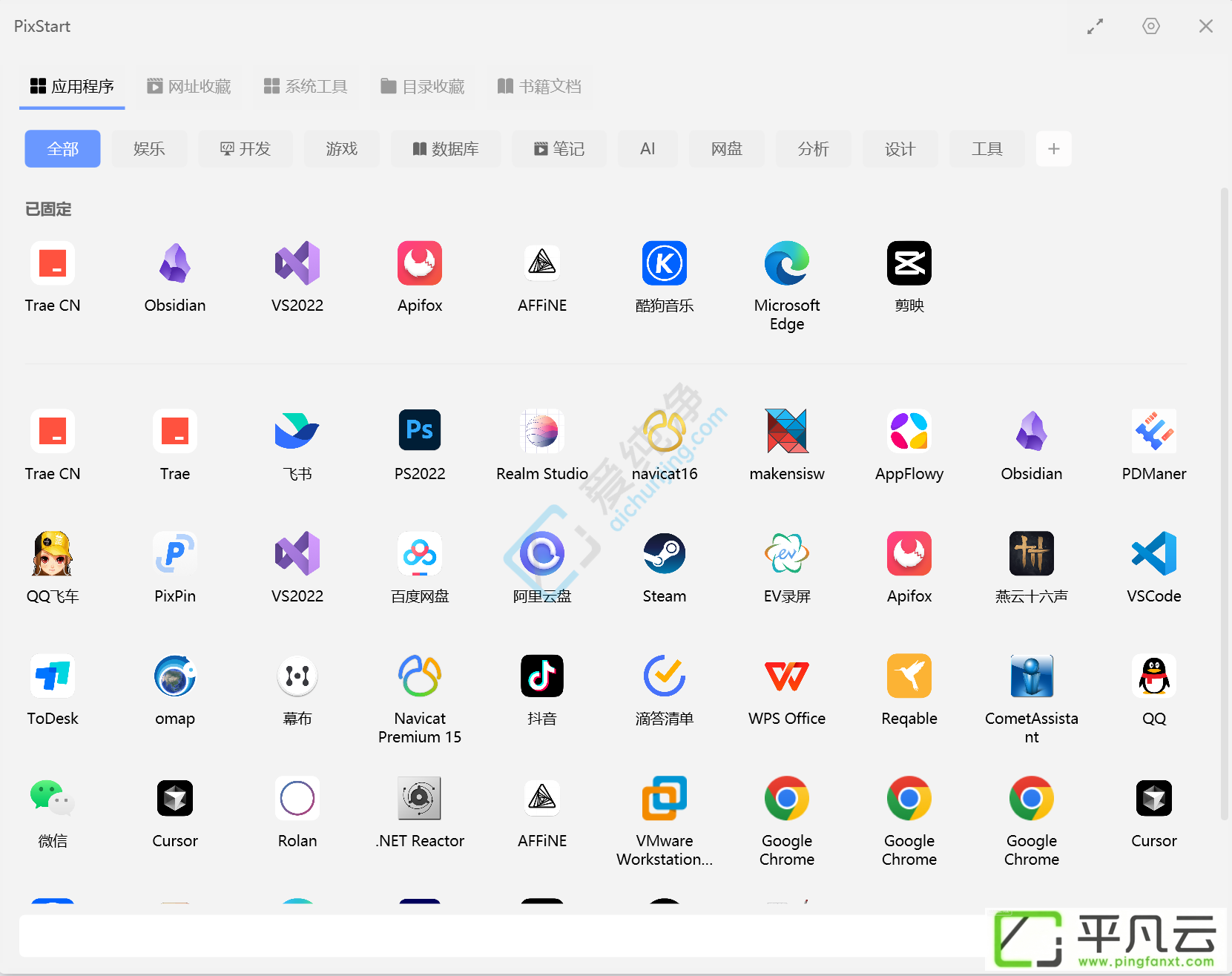Open Rolan icon

297,798
